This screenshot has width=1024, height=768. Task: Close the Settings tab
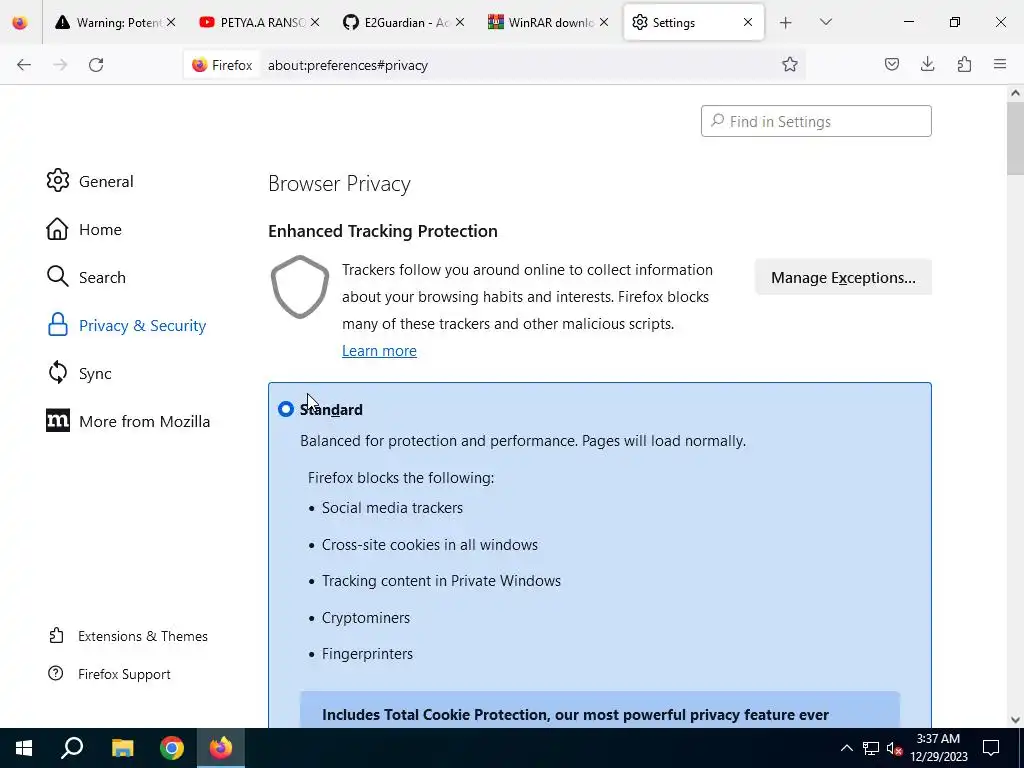(748, 23)
